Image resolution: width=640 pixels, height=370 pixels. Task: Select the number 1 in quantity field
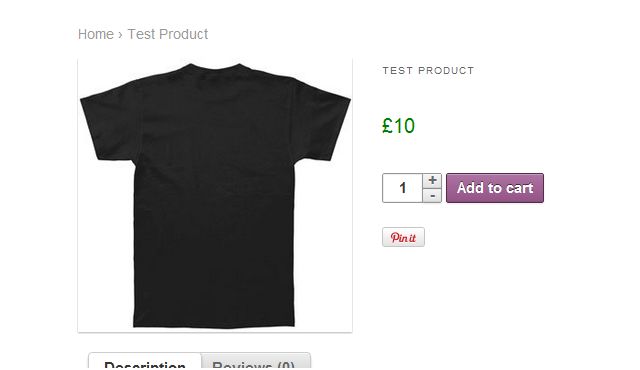(x=402, y=188)
